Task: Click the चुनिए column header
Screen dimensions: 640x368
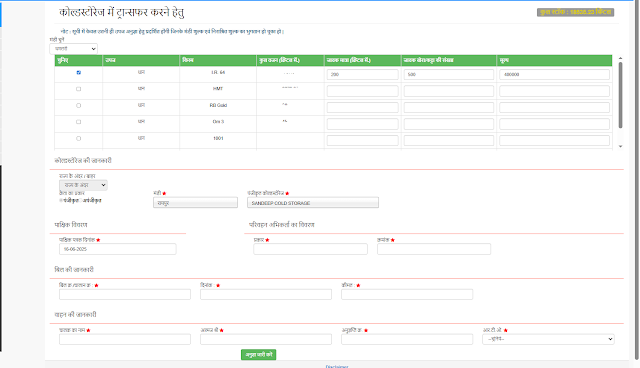Action: click(x=78, y=60)
